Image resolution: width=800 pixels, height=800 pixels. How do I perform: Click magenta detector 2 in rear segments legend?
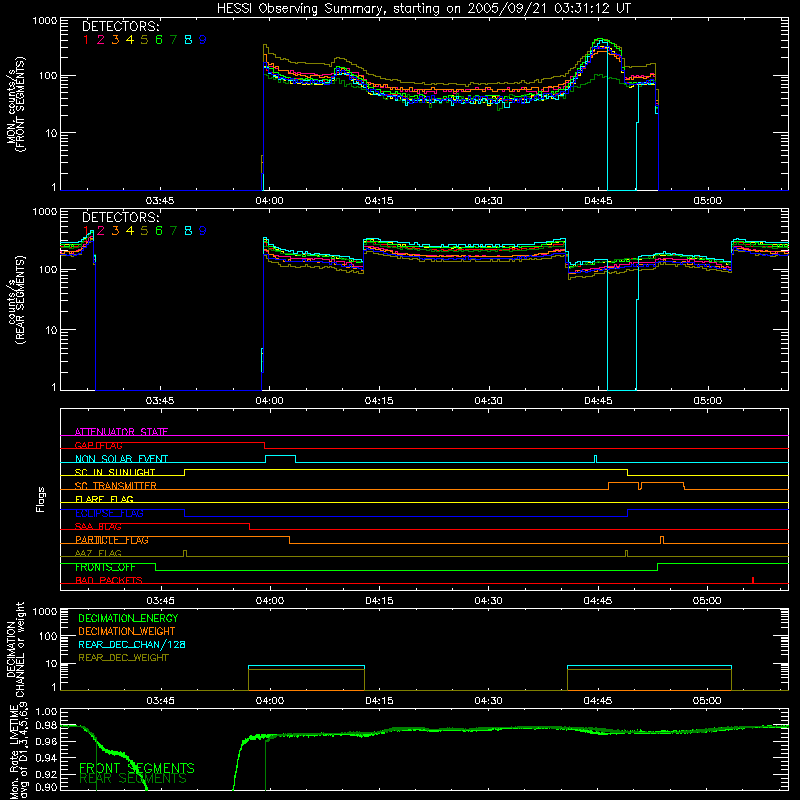click(x=101, y=231)
